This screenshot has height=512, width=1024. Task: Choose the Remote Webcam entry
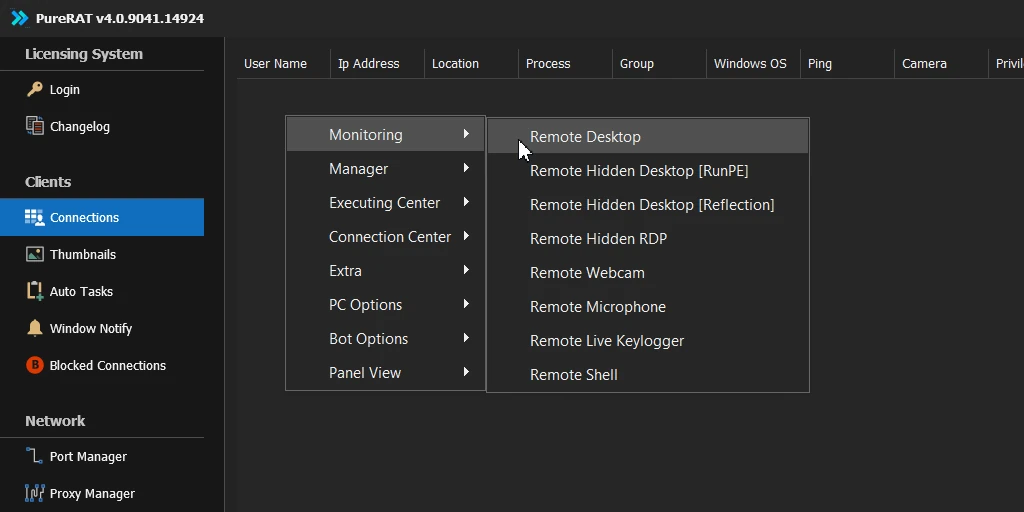click(x=648, y=272)
